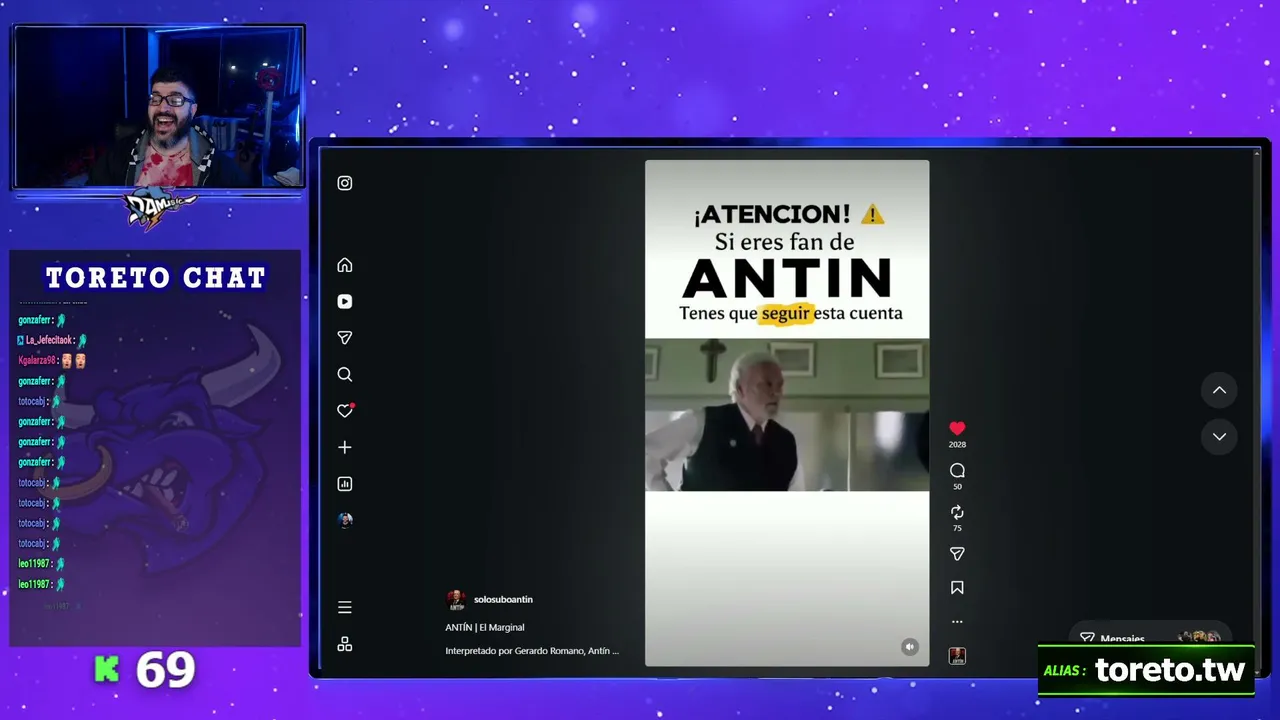This screenshot has width=1280, height=720.
Task: Toggle the reel's sound with the mute button
Action: (x=910, y=647)
